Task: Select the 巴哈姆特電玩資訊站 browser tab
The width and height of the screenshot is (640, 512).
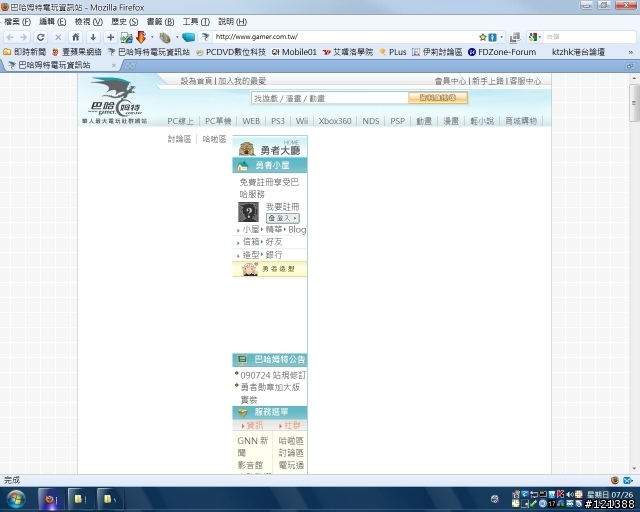Action: pyautogui.click(x=60, y=65)
